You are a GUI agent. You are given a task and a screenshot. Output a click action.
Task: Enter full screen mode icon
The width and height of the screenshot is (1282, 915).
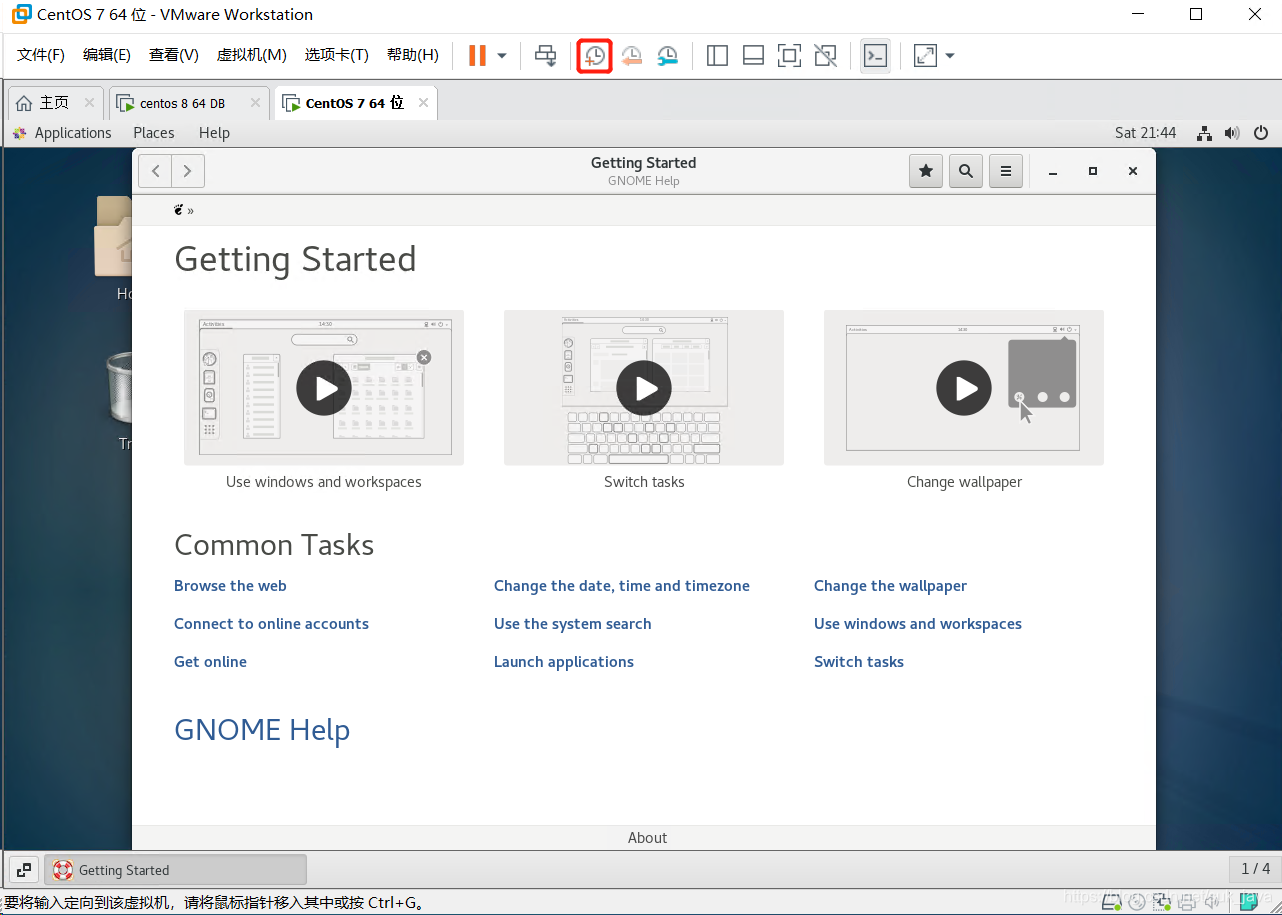tap(789, 56)
